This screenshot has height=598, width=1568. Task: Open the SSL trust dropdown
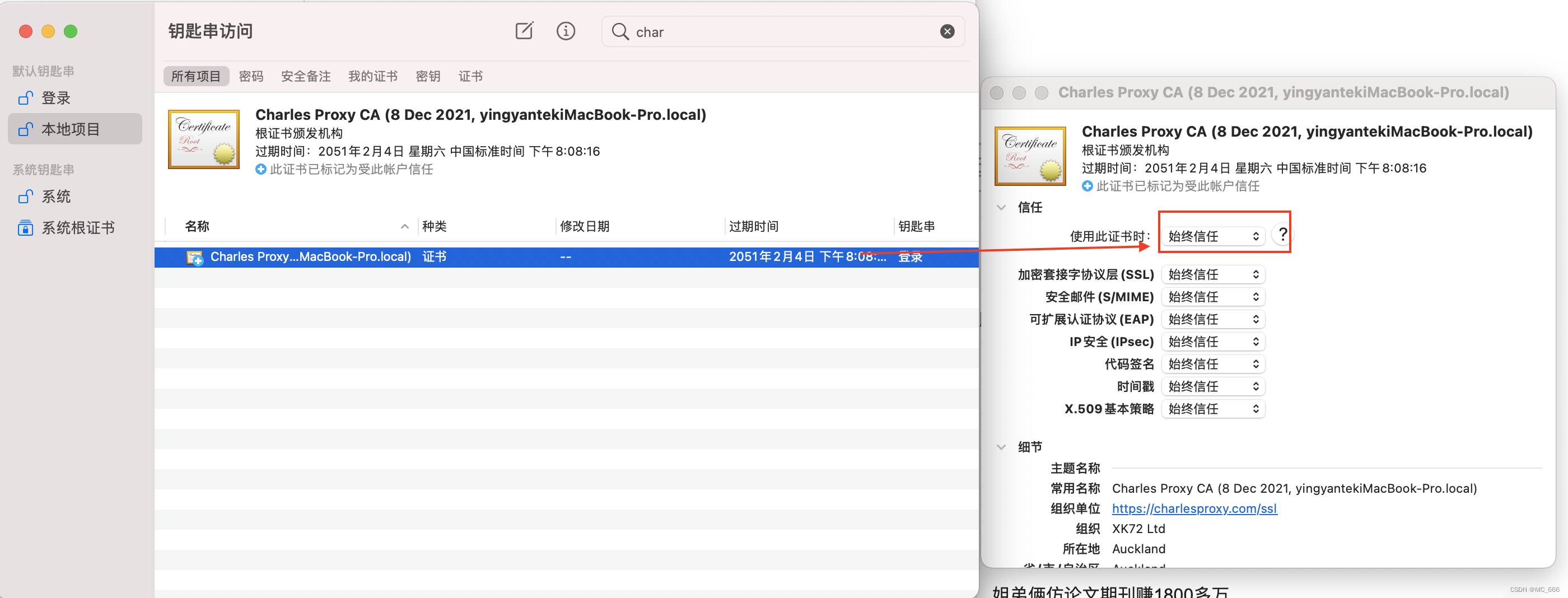click(x=1213, y=274)
